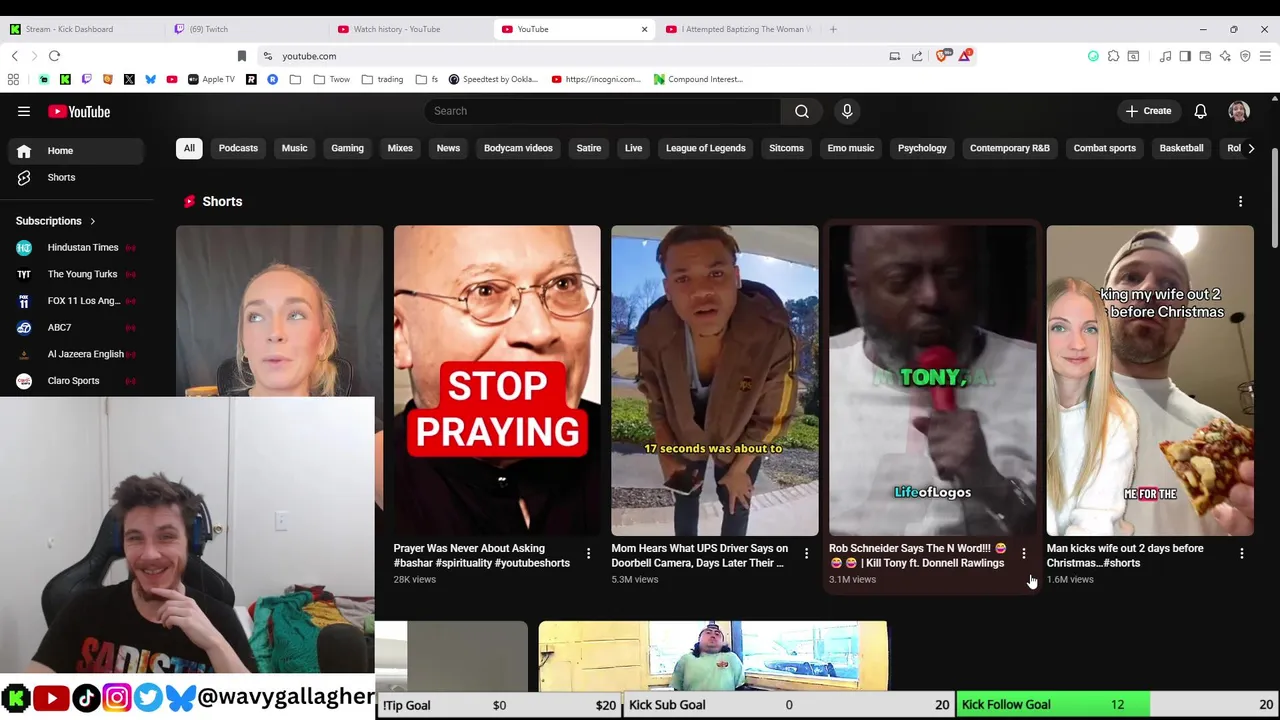Open the account avatar menu
Image resolution: width=1280 pixels, height=720 pixels.
pyautogui.click(x=1239, y=111)
